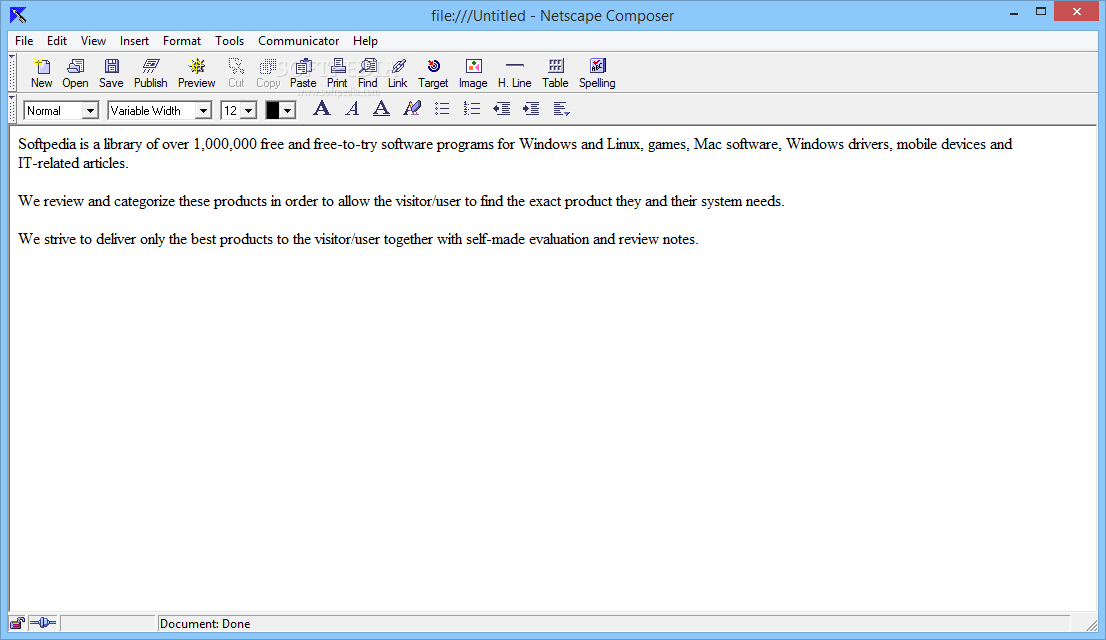1106x640 pixels.
Task: Preview the page in the browser
Action: [x=196, y=71]
